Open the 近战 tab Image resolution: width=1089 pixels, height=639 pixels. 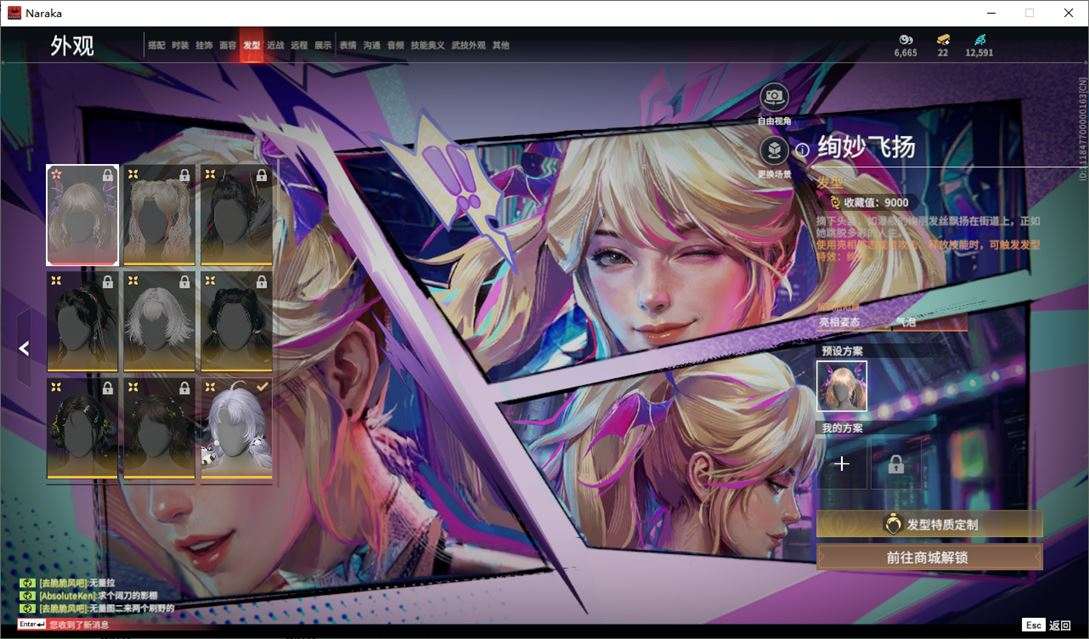pos(276,45)
